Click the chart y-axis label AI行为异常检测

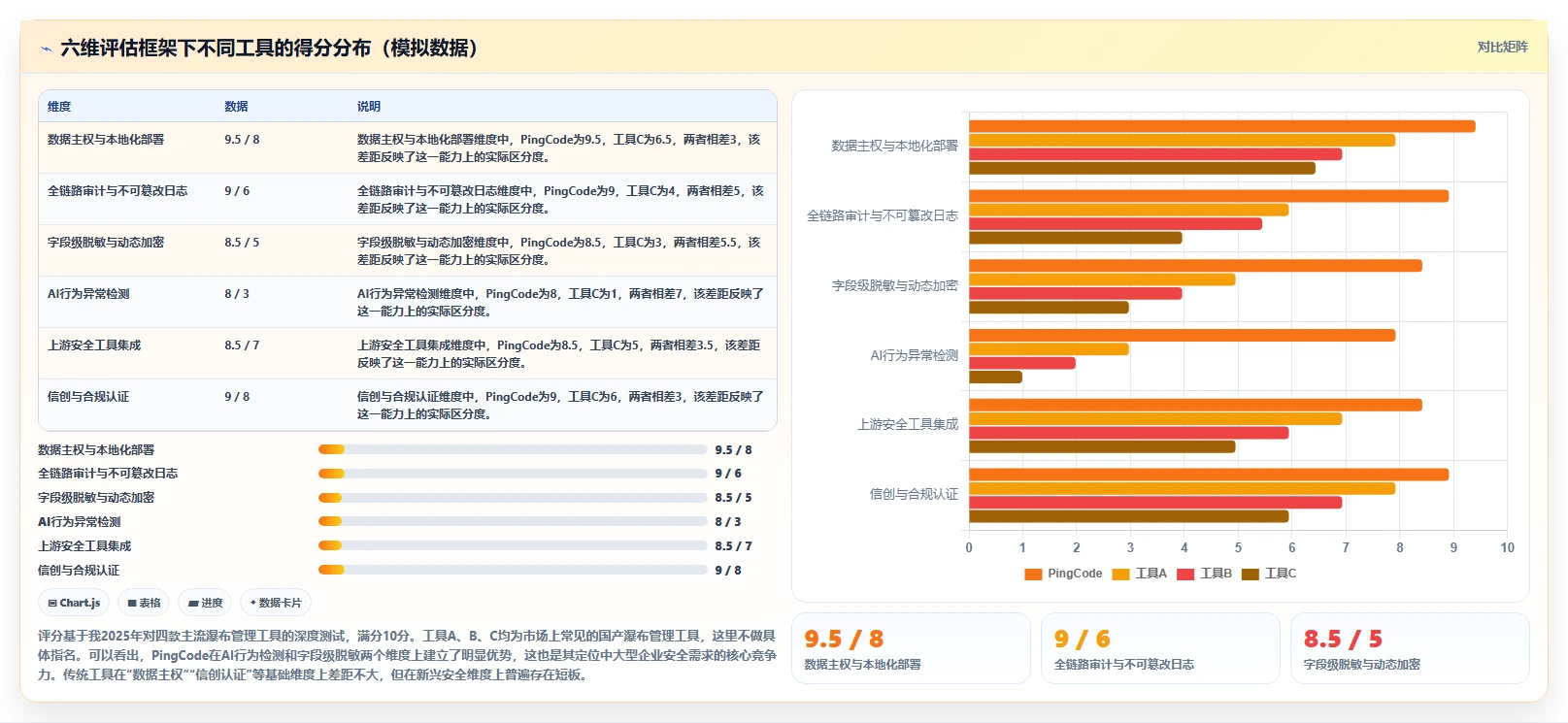coord(914,355)
